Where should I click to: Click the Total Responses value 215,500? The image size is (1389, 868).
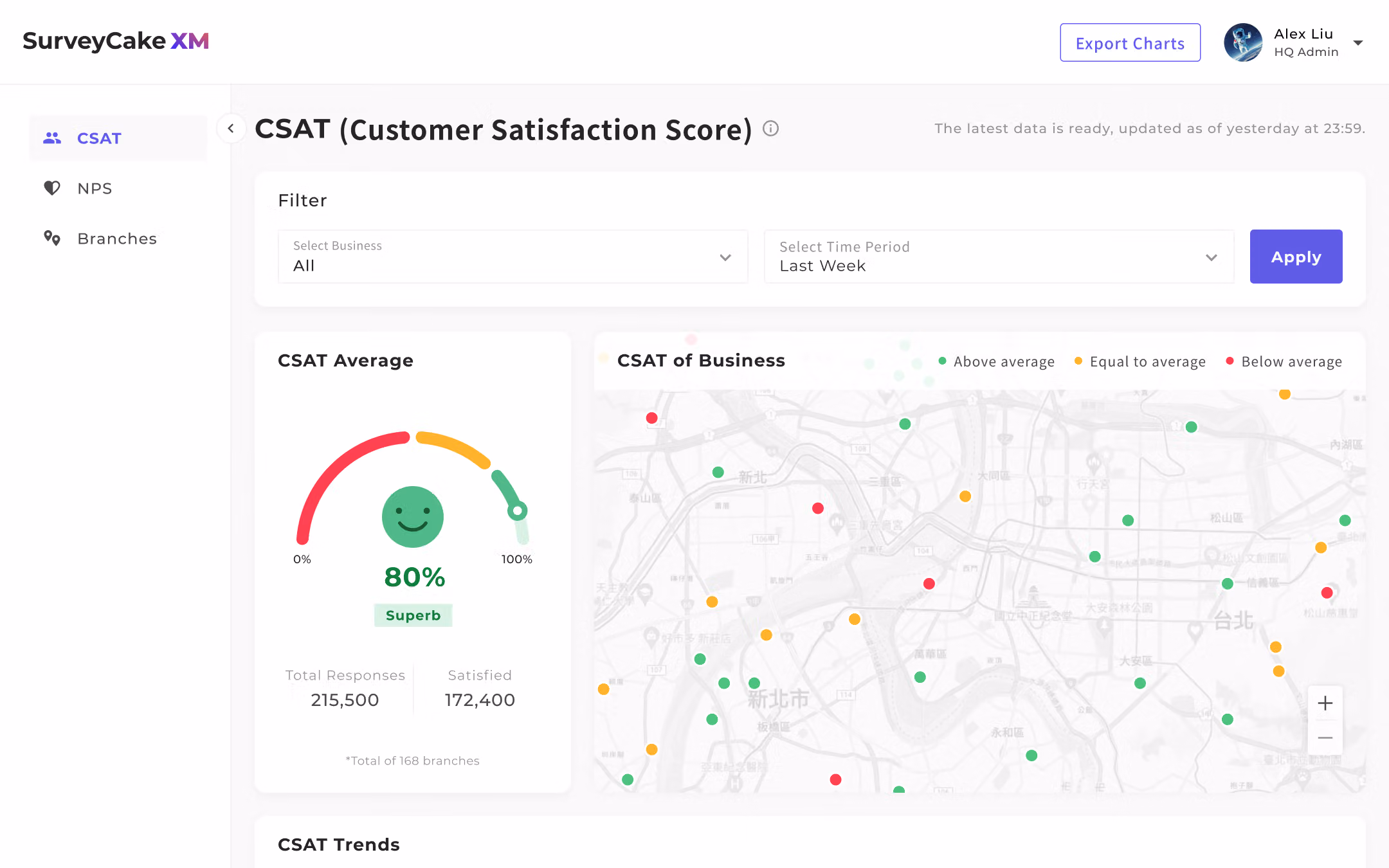(345, 700)
